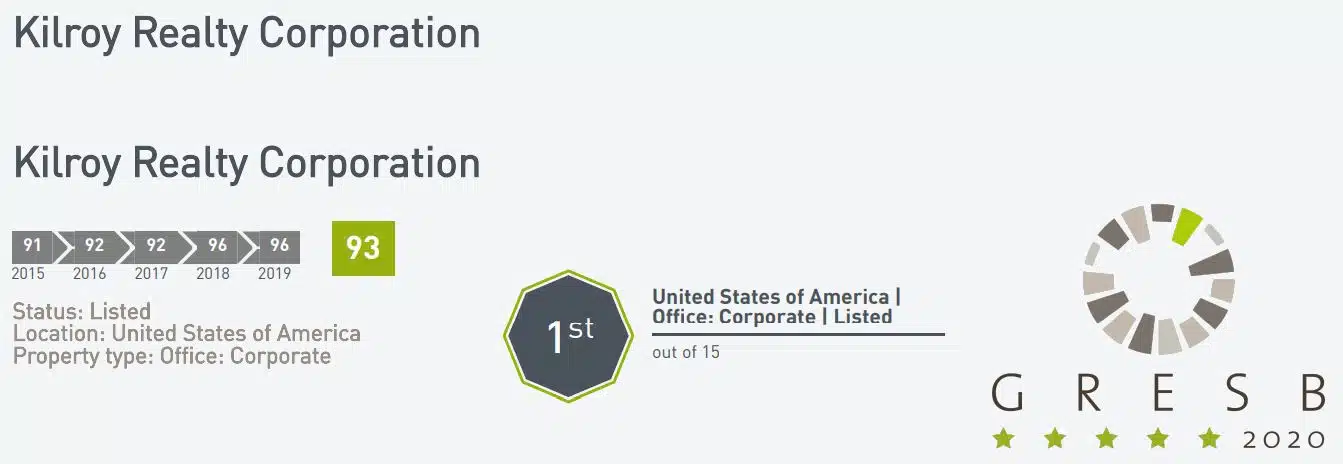Viewport: 1343px width, 464px height.
Task: Click the GRESB circular segmented logo
Action: coord(1159,278)
